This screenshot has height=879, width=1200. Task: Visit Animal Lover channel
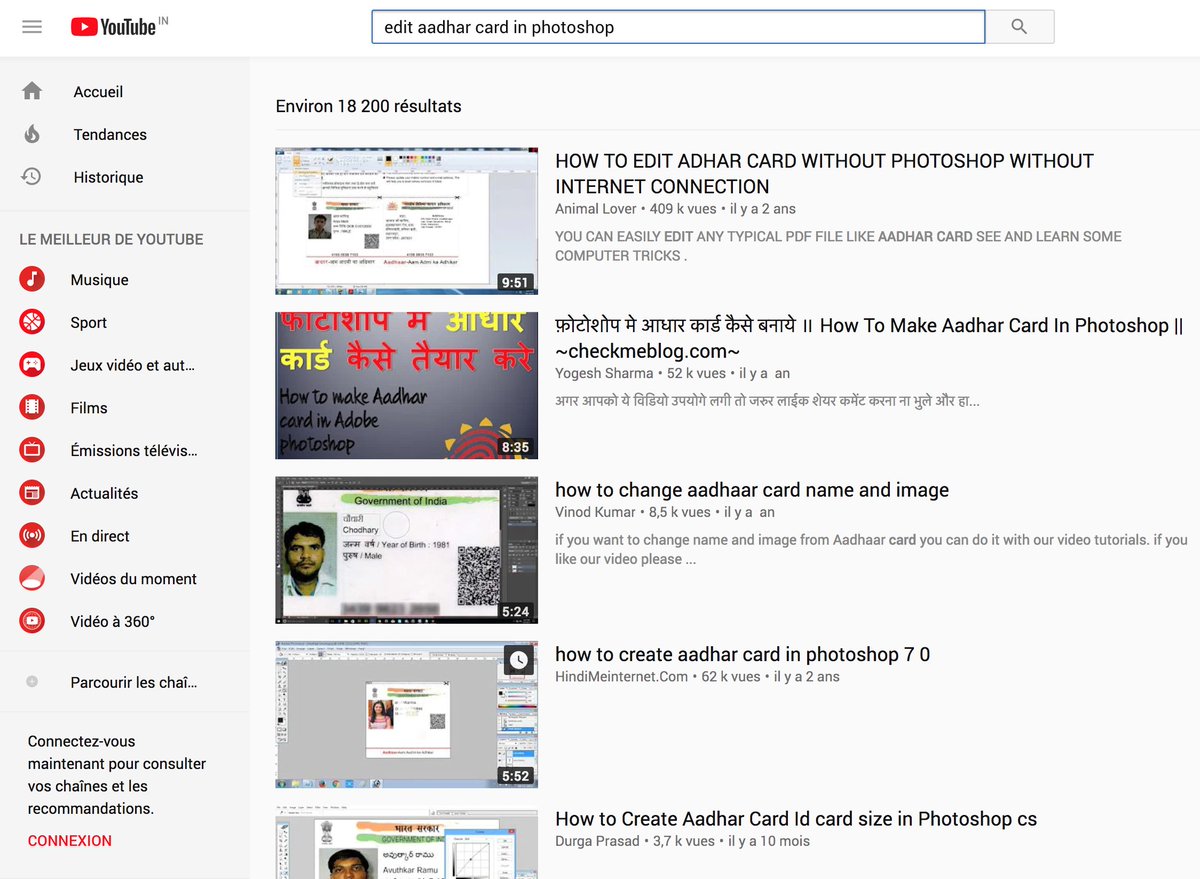coord(596,209)
